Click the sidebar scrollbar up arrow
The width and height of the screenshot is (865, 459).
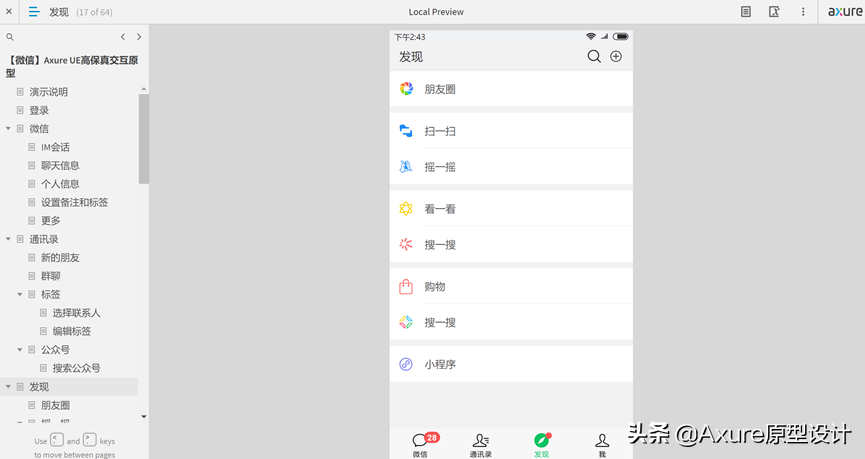coord(144,89)
